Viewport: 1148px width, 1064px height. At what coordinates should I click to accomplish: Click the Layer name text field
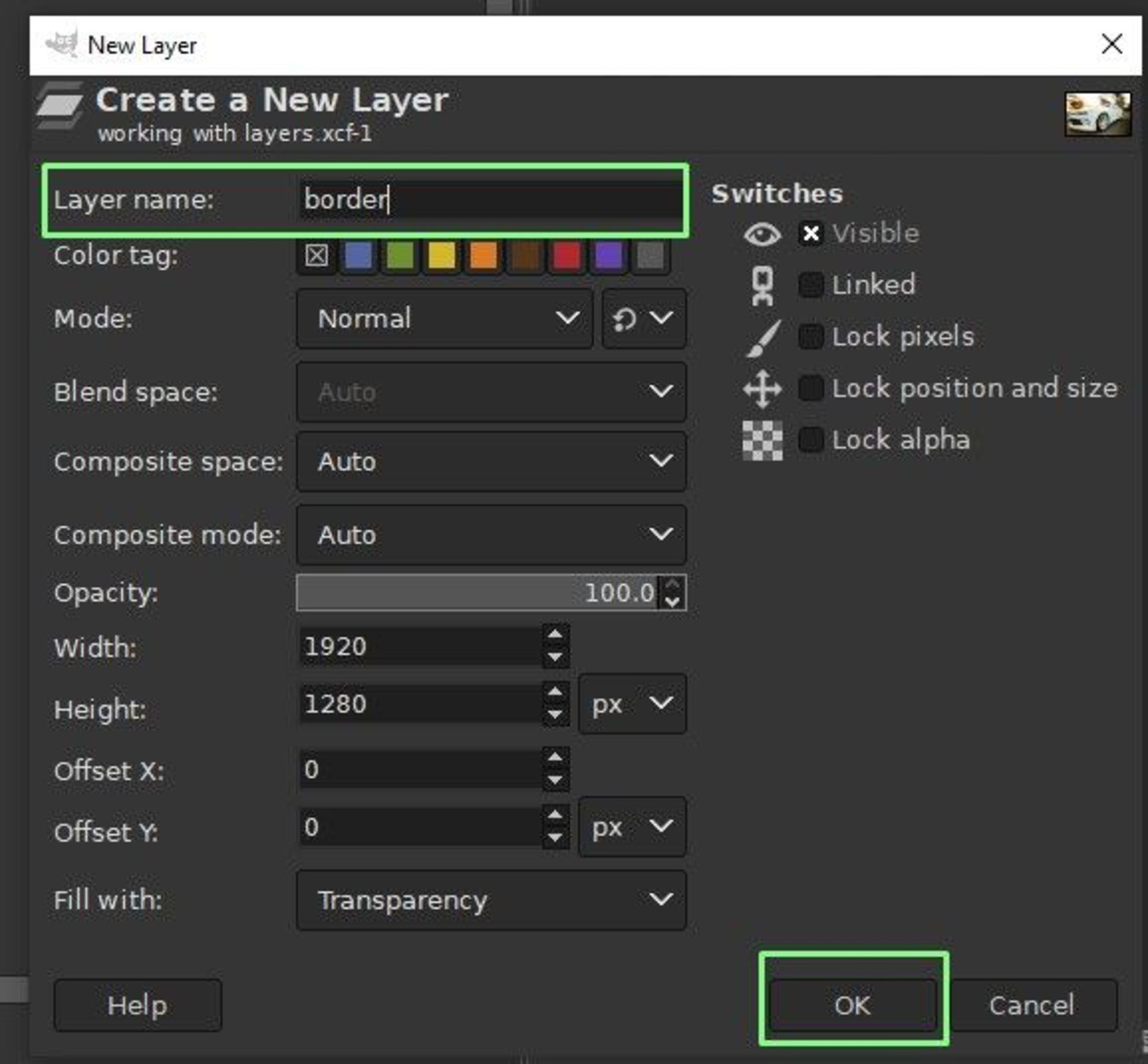tap(489, 200)
